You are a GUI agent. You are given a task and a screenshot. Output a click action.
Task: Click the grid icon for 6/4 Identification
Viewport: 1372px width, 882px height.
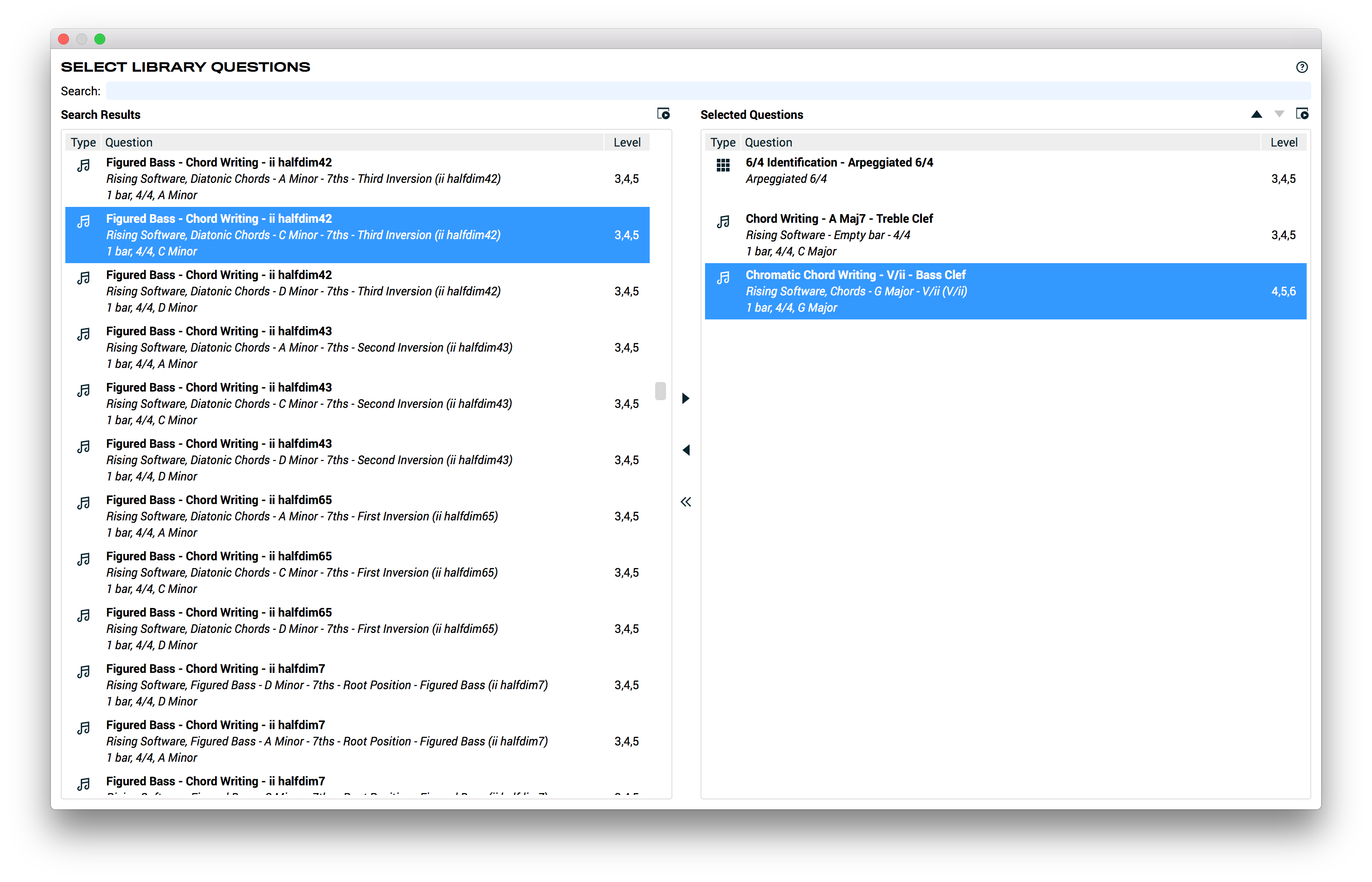pos(723,166)
